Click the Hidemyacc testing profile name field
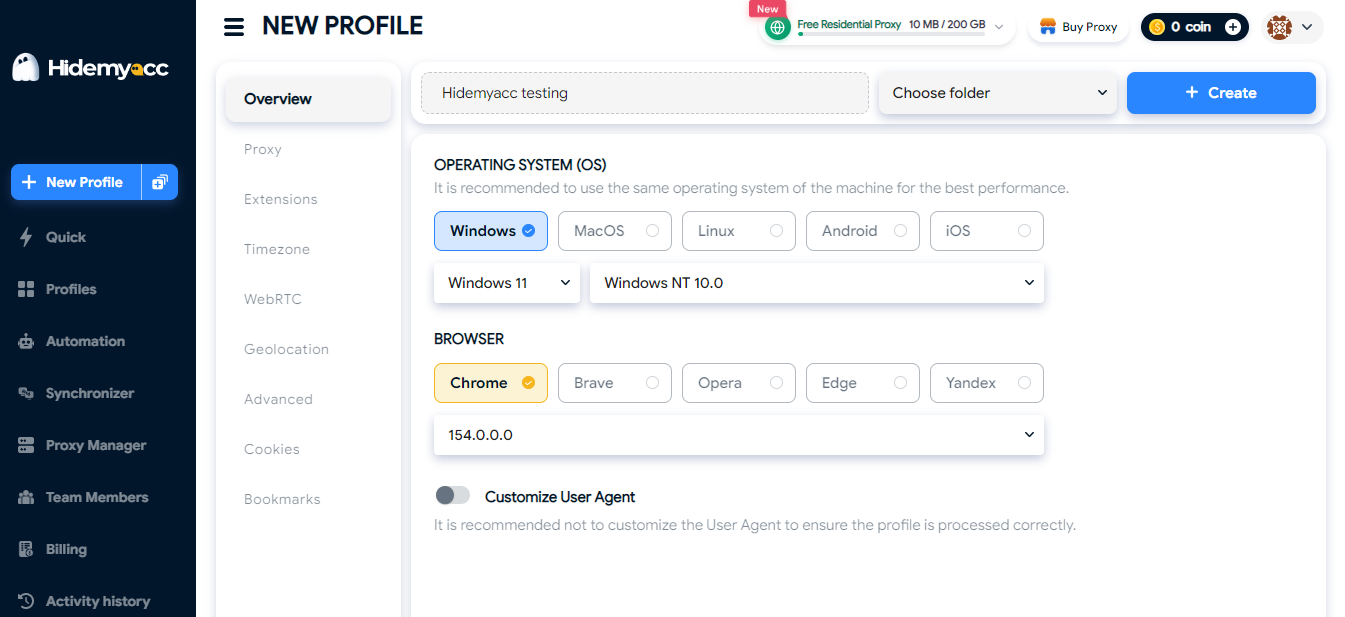The width and height of the screenshot is (1345, 617). click(645, 93)
